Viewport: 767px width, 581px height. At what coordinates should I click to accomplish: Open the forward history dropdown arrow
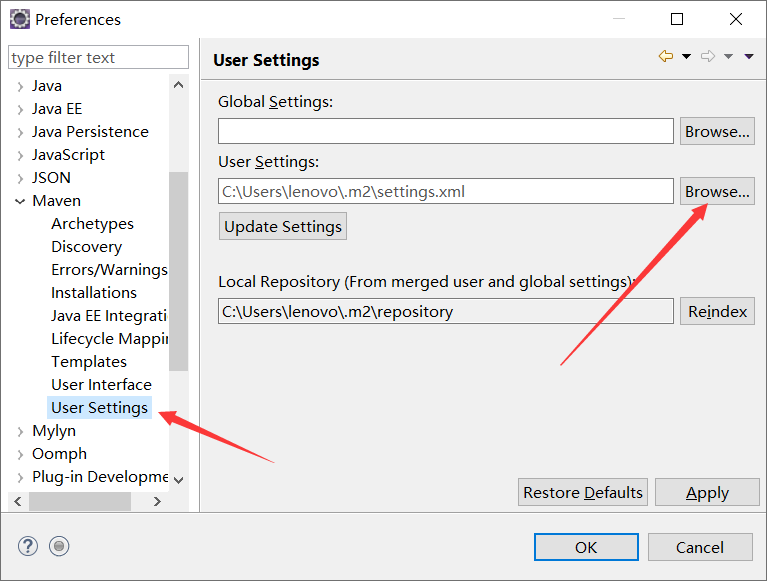click(x=728, y=56)
